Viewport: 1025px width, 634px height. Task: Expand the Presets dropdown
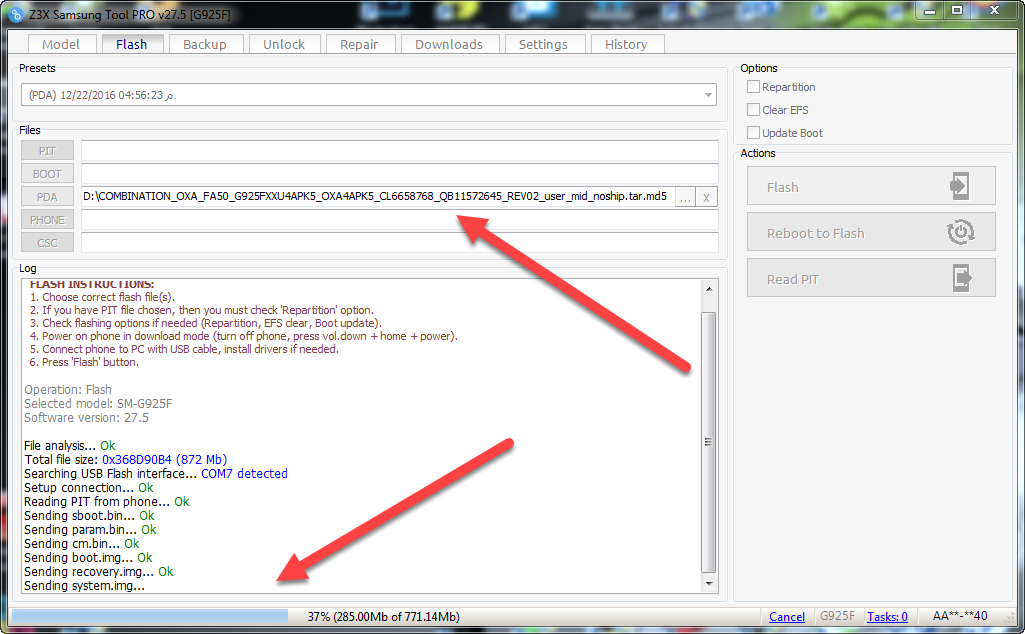coord(707,95)
